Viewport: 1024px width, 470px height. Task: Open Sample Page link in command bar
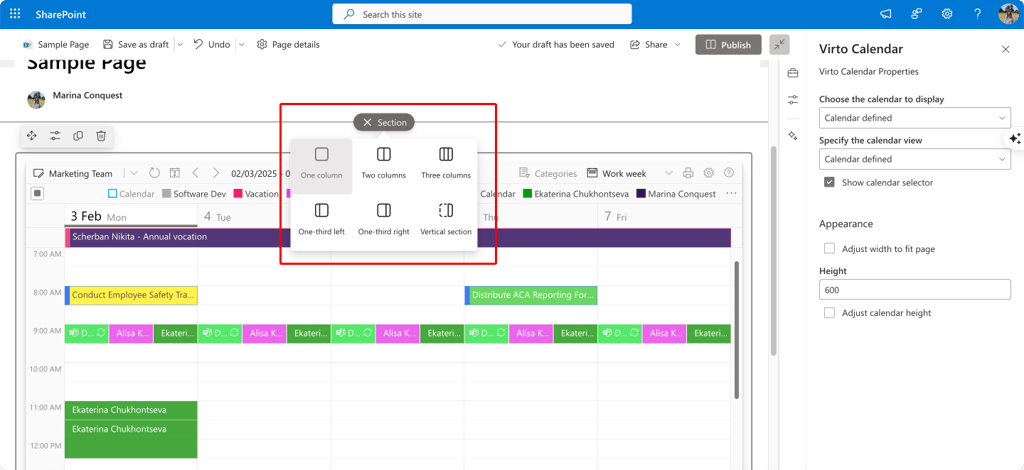(x=56, y=44)
